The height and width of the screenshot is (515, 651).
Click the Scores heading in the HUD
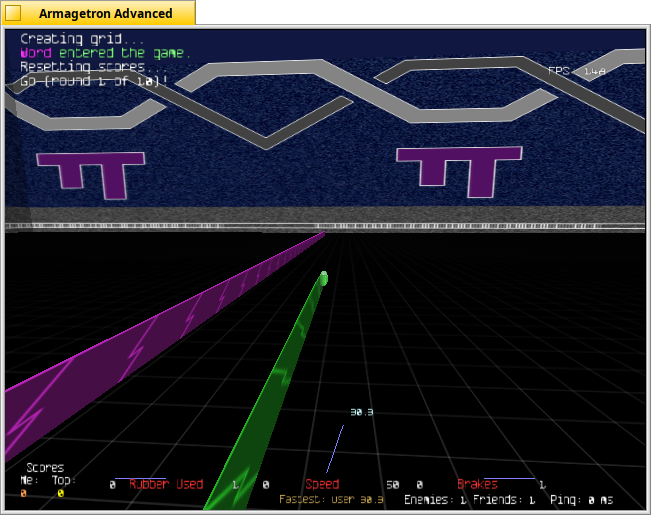[x=45, y=468]
